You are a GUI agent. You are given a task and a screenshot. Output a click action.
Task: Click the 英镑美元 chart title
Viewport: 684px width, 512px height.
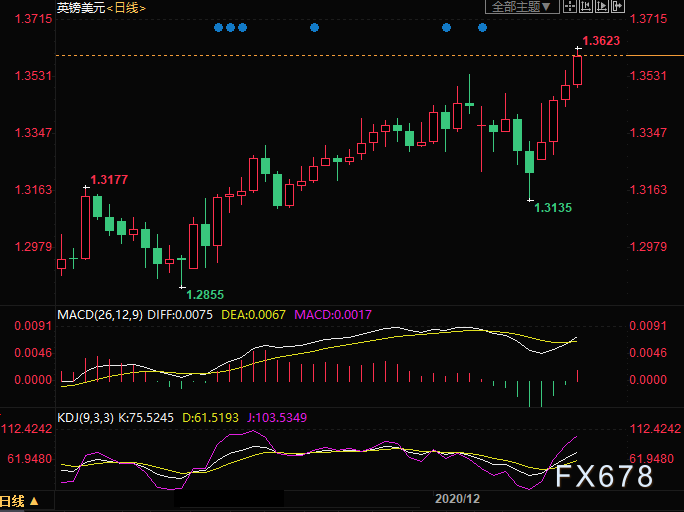(82, 7)
